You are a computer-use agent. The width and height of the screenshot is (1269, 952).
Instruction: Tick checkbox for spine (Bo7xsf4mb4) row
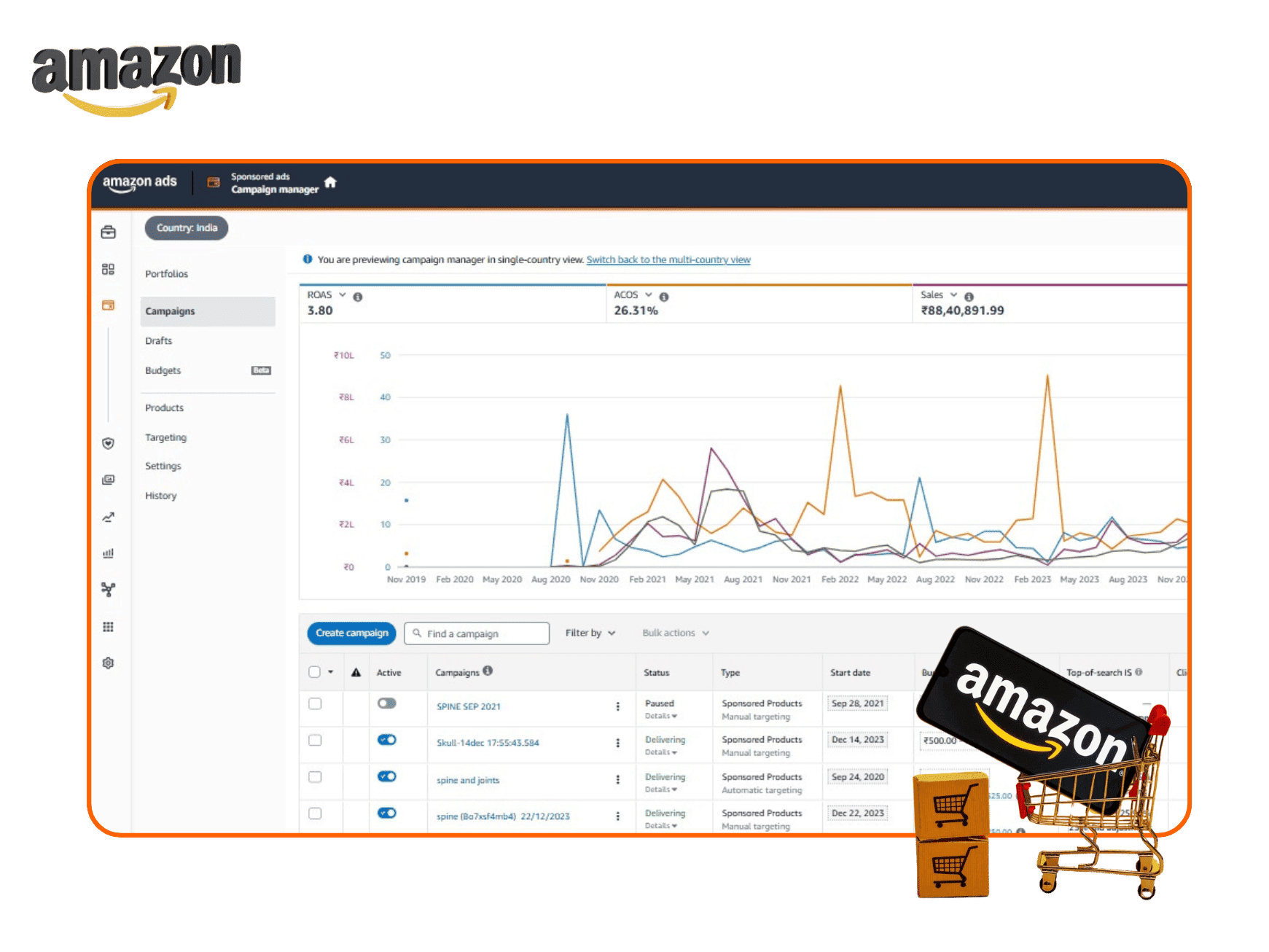pyautogui.click(x=315, y=814)
